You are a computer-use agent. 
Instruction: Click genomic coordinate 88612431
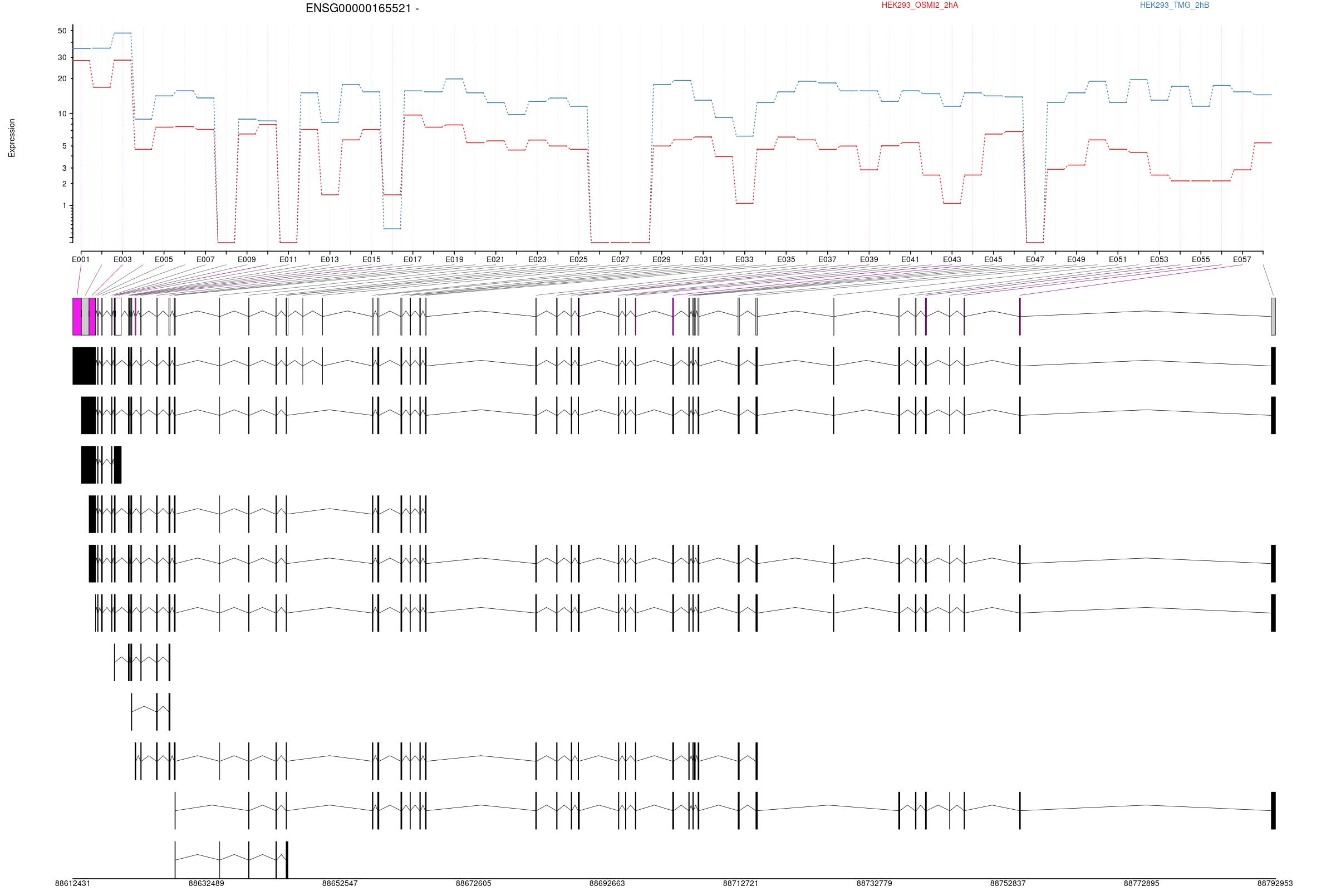tap(72, 883)
